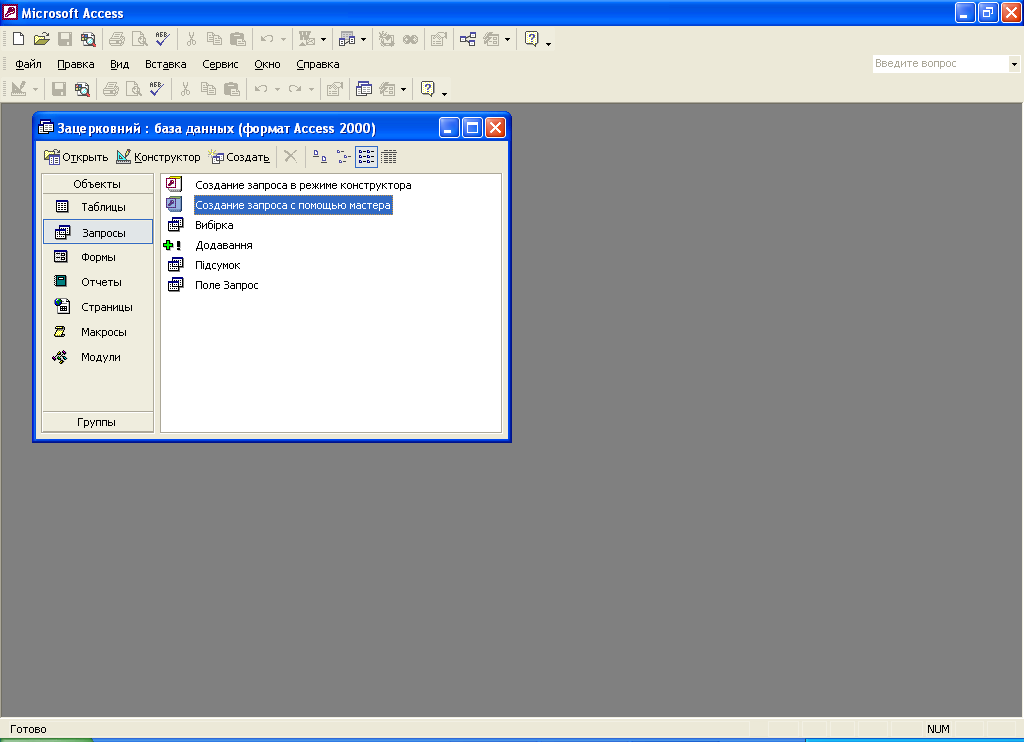This screenshot has width=1024, height=742.
Task: Select 'Создание запроса с помощью мастера' entry
Action: click(293, 204)
